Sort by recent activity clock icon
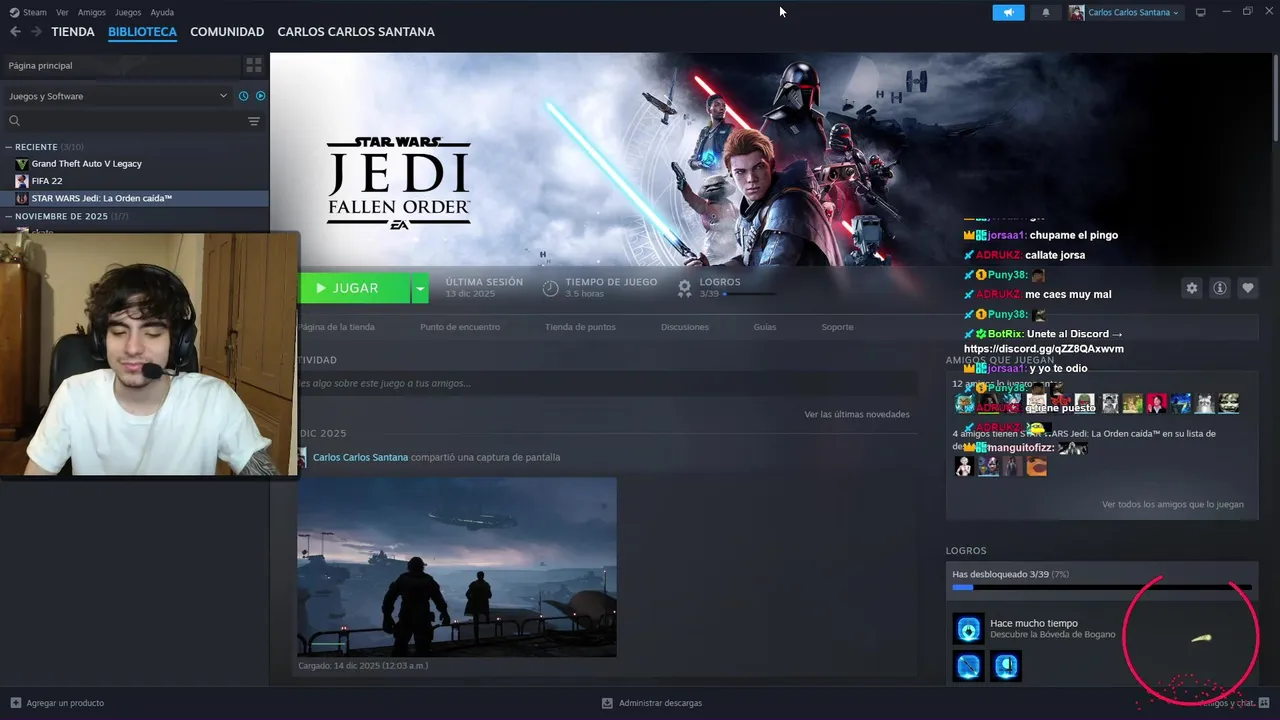1280x720 pixels. (x=243, y=96)
